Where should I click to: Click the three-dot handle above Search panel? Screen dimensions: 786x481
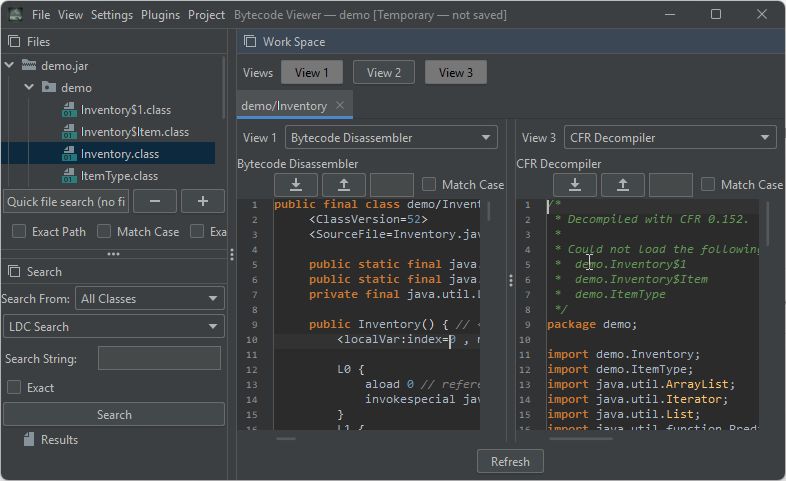click(x=113, y=254)
